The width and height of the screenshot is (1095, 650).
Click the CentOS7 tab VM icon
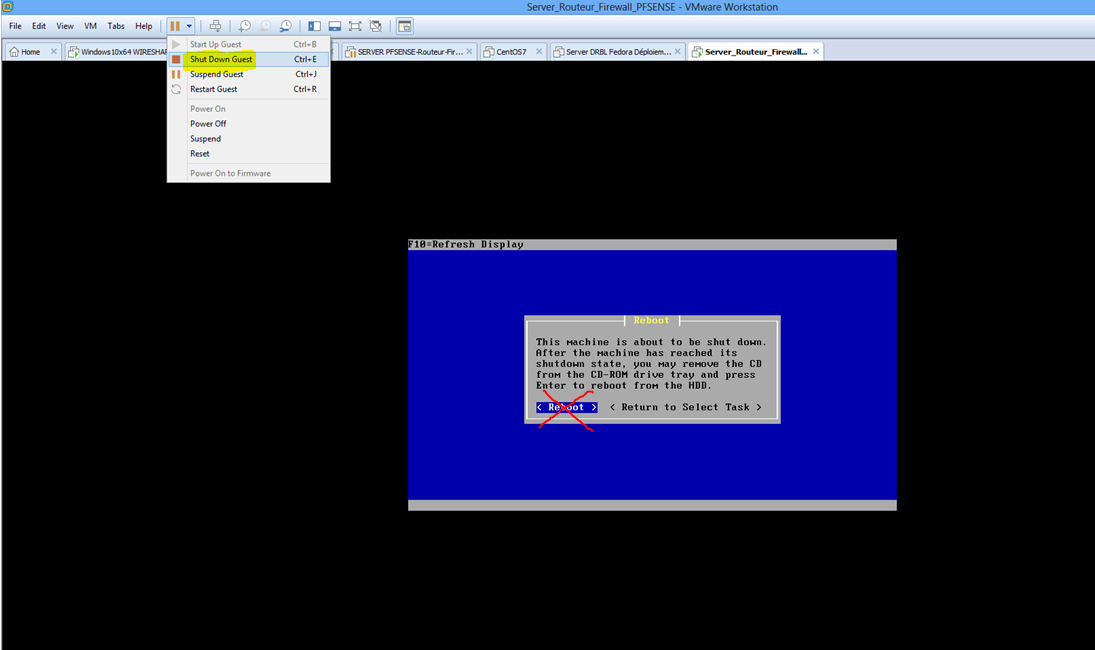click(490, 52)
